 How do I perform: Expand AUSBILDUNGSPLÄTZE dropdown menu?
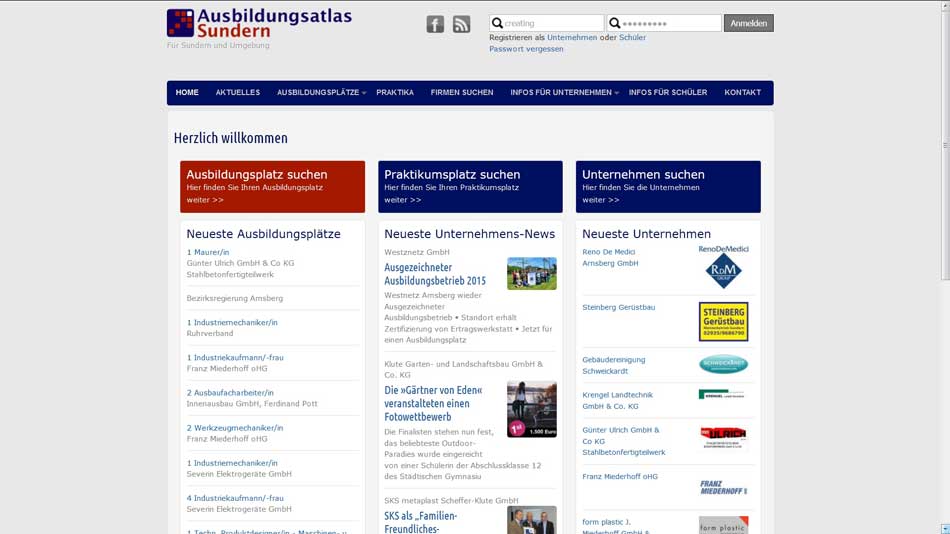click(321, 93)
